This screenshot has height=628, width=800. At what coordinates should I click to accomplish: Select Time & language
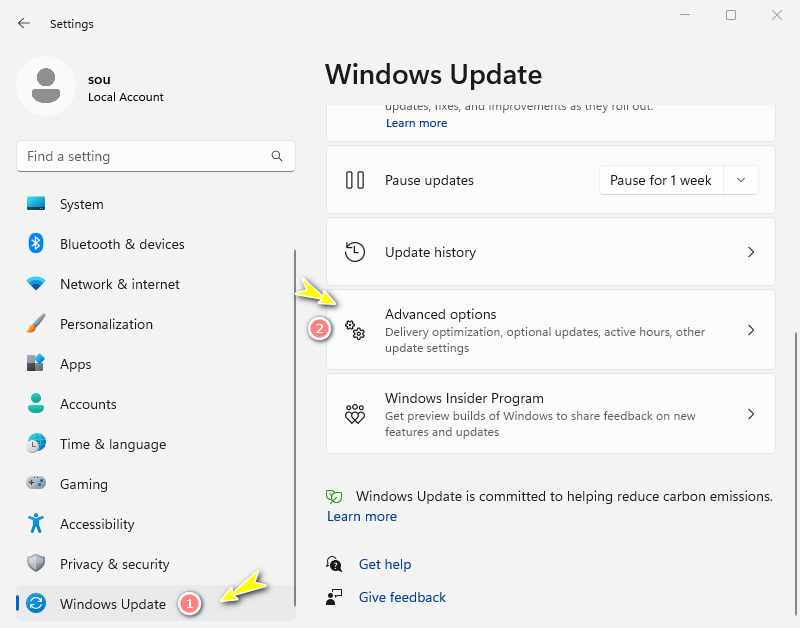point(156,444)
